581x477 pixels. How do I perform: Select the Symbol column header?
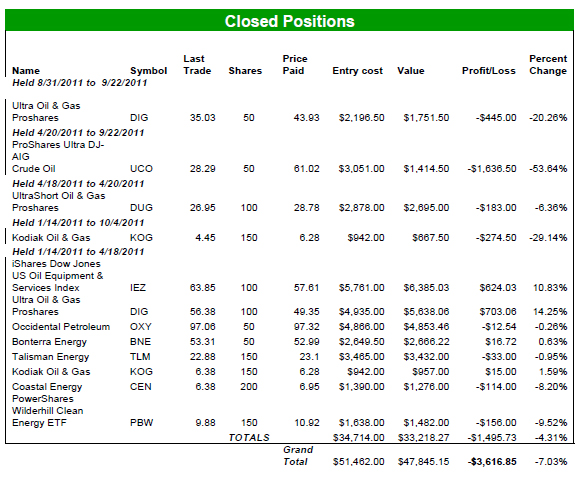tap(149, 71)
